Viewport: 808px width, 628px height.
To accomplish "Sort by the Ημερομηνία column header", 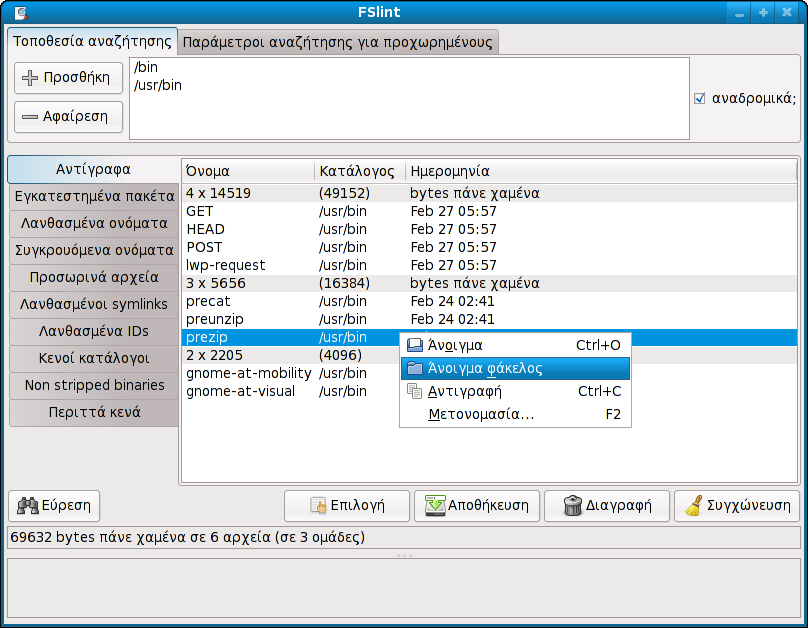I will click(x=601, y=171).
